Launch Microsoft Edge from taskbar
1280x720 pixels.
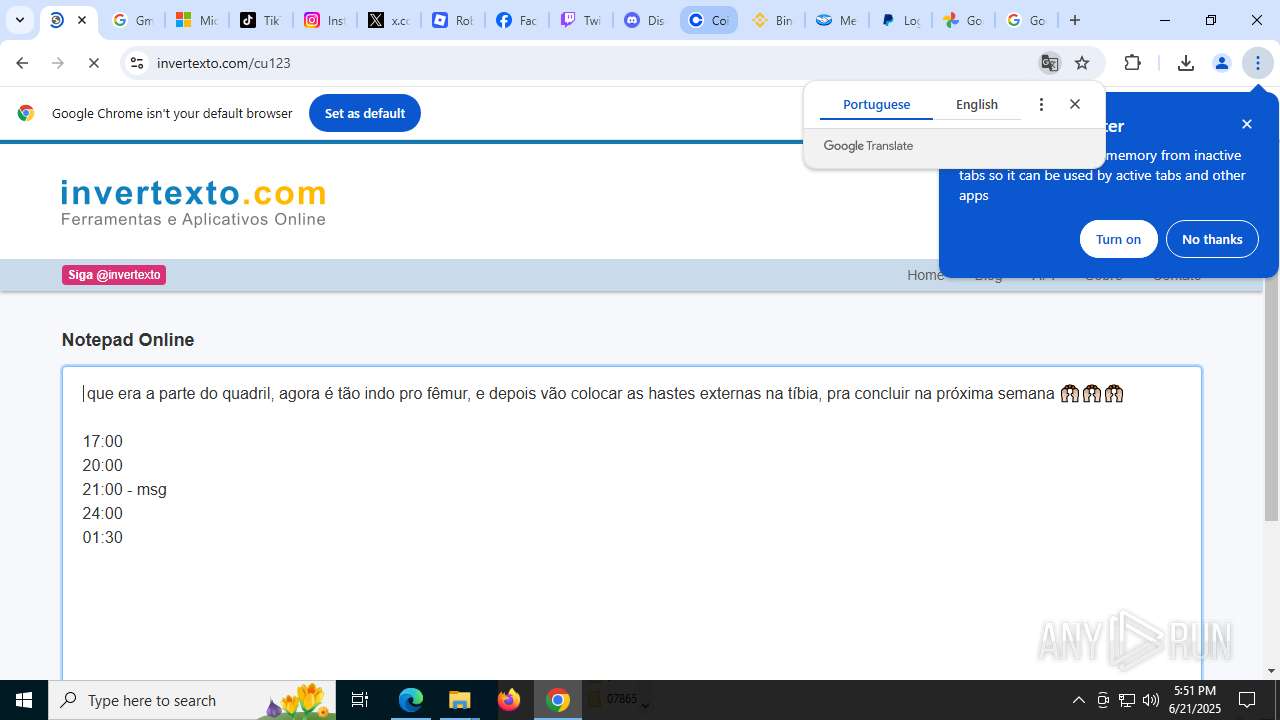click(411, 700)
